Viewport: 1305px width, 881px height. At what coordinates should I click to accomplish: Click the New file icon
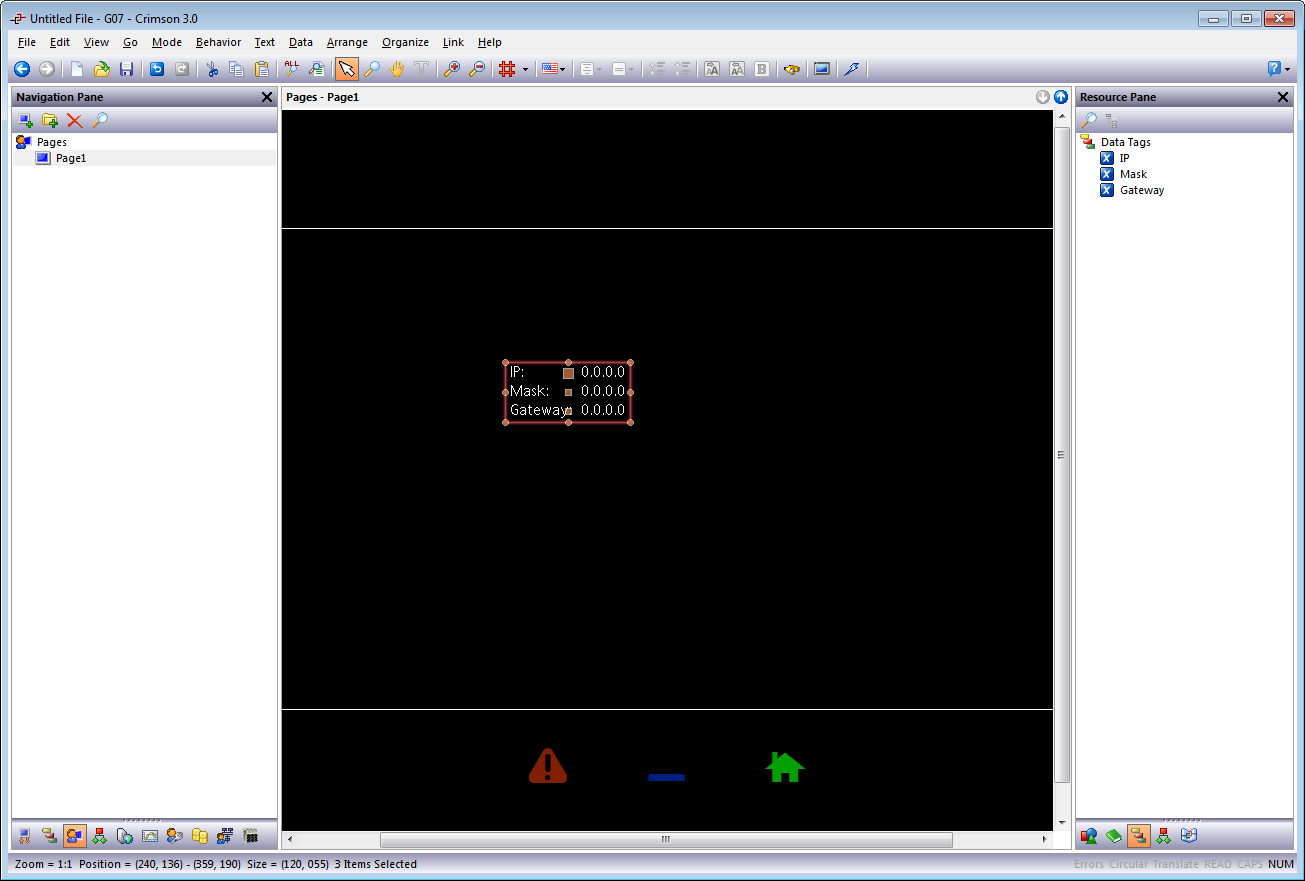pyautogui.click(x=76, y=69)
